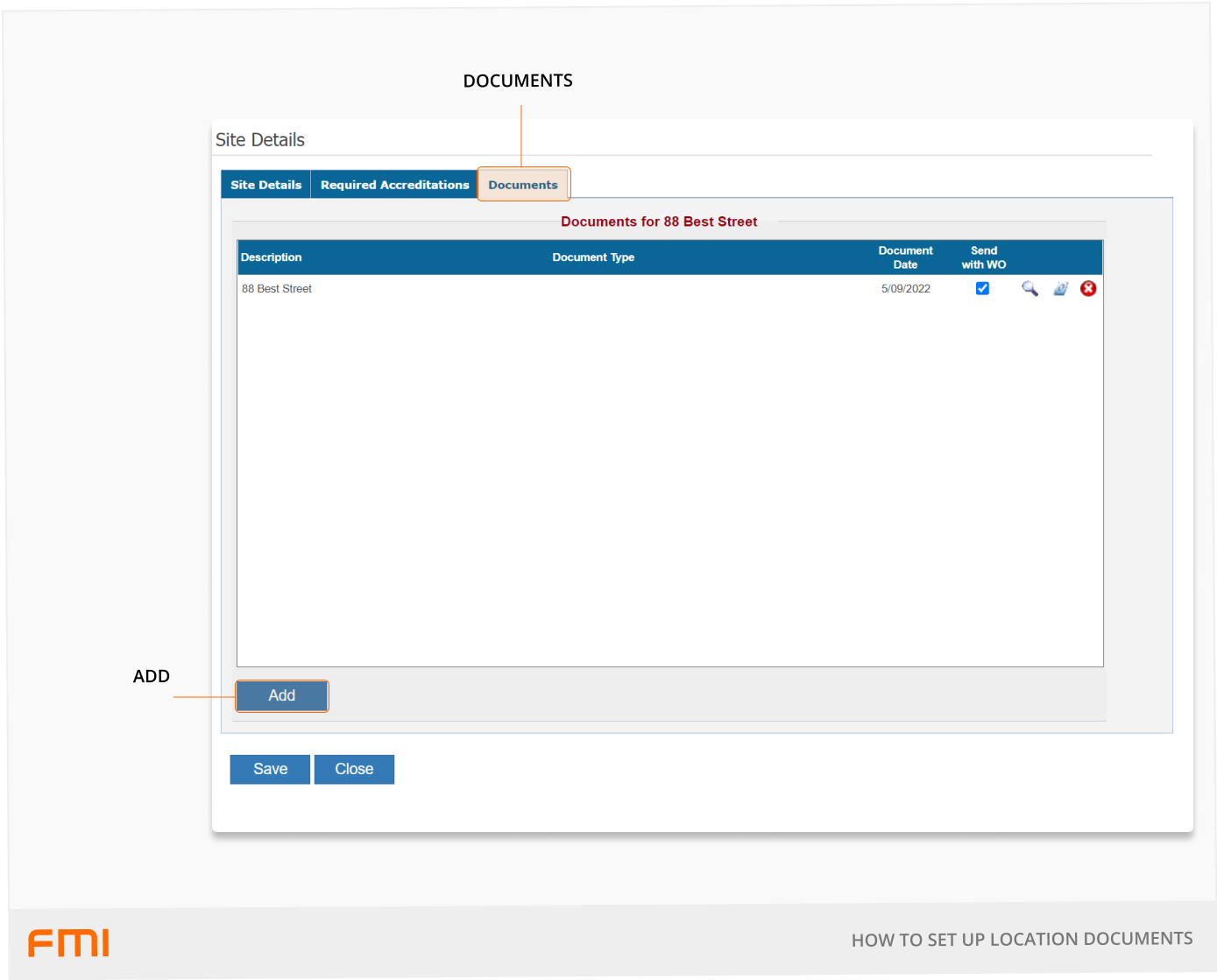The image size is (1217, 980).
Task: Click the Document Type column header
Action: pyautogui.click(x=593, y=257)
